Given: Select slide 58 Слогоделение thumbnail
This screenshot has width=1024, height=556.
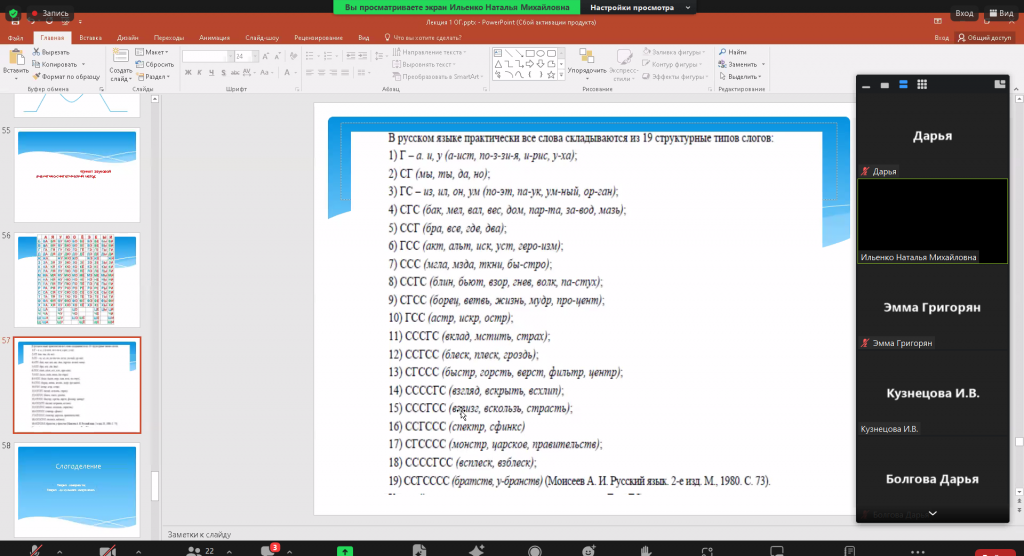Looking at the screenshot, I should (77, 490).
